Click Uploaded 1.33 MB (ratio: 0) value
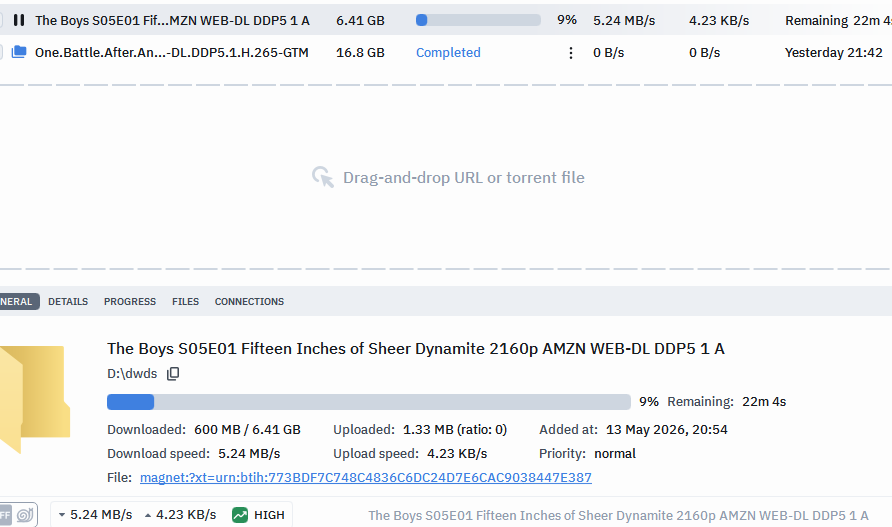Screen dimensions: 892x527 [455, 430]
